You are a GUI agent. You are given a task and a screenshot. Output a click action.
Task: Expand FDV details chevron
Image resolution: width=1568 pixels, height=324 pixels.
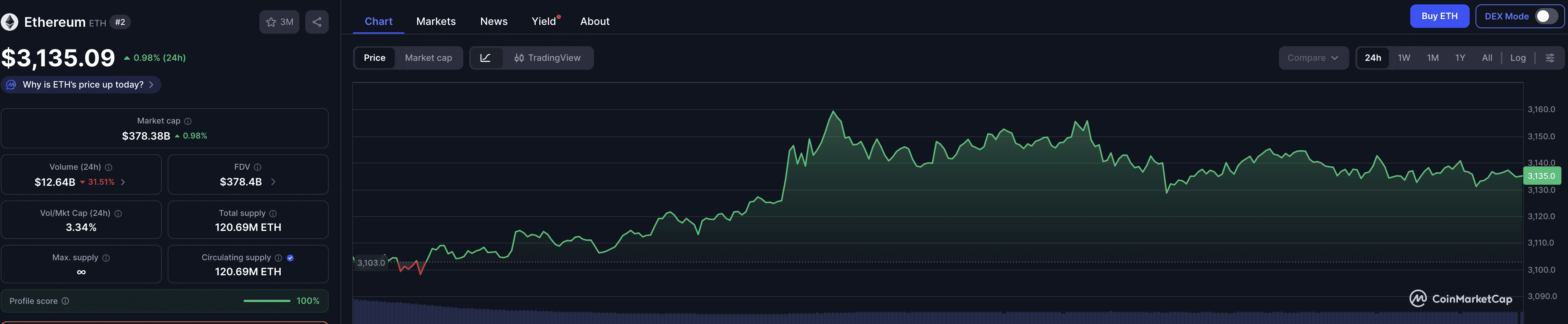click(273, 182)
